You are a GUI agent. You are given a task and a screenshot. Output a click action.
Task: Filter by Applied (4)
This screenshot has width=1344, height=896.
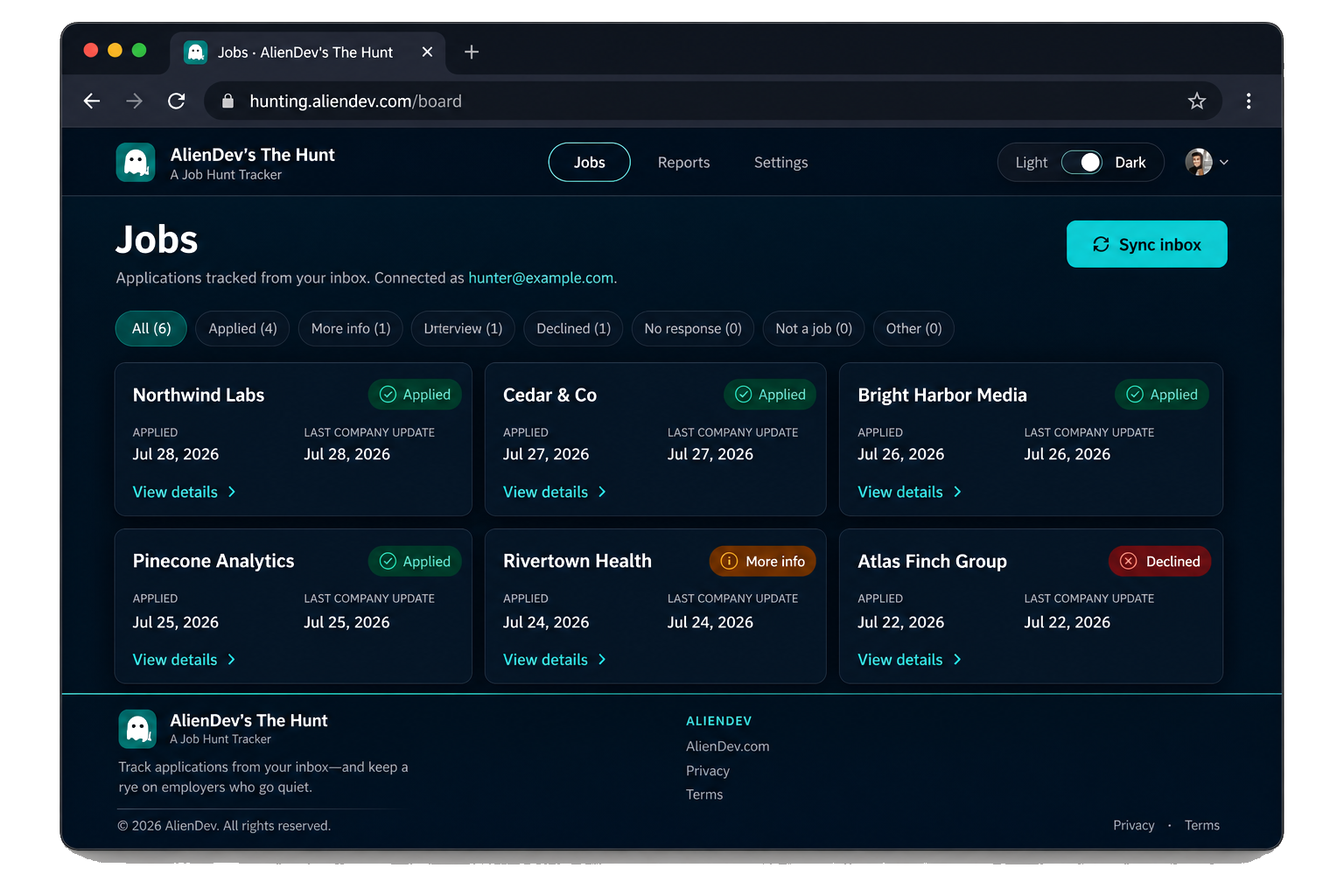click(x=242, y=329)
